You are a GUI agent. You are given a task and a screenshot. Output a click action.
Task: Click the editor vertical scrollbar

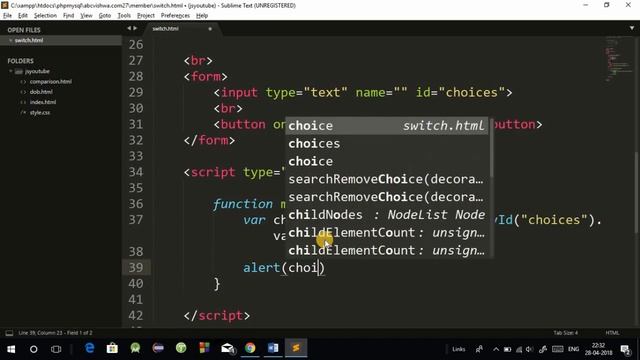click(x=637, y=192)
